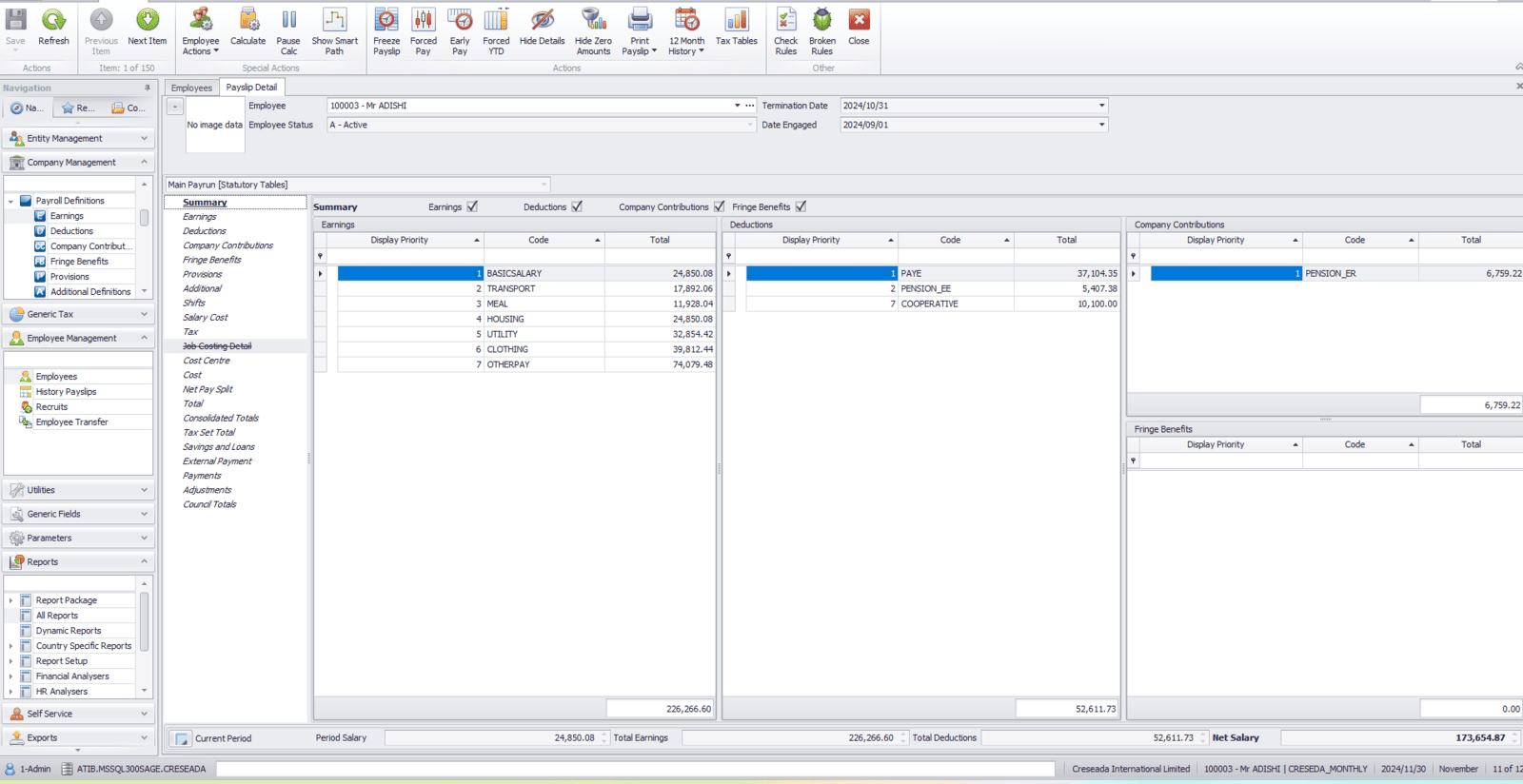Image resolution: width=1523 pixels, height=784 pixels.
Task: Select Net Pay Split section
Action: [208, 389]
